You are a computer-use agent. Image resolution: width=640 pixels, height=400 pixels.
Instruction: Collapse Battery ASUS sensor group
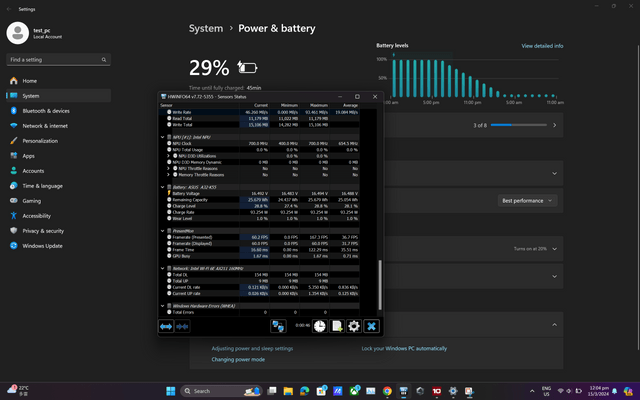pos(162,187)
